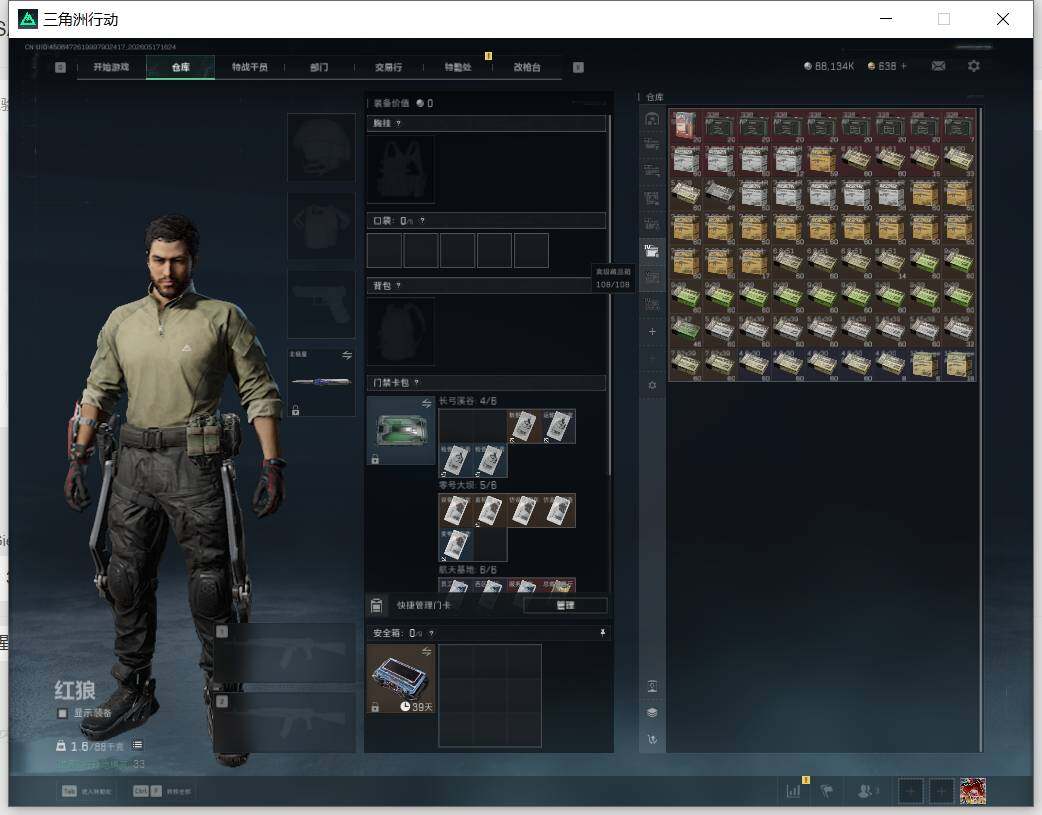The image size is (1042, 815).
Task: Click the second squad plus slot
Action: pyautogui.click(x=942, y=791)
